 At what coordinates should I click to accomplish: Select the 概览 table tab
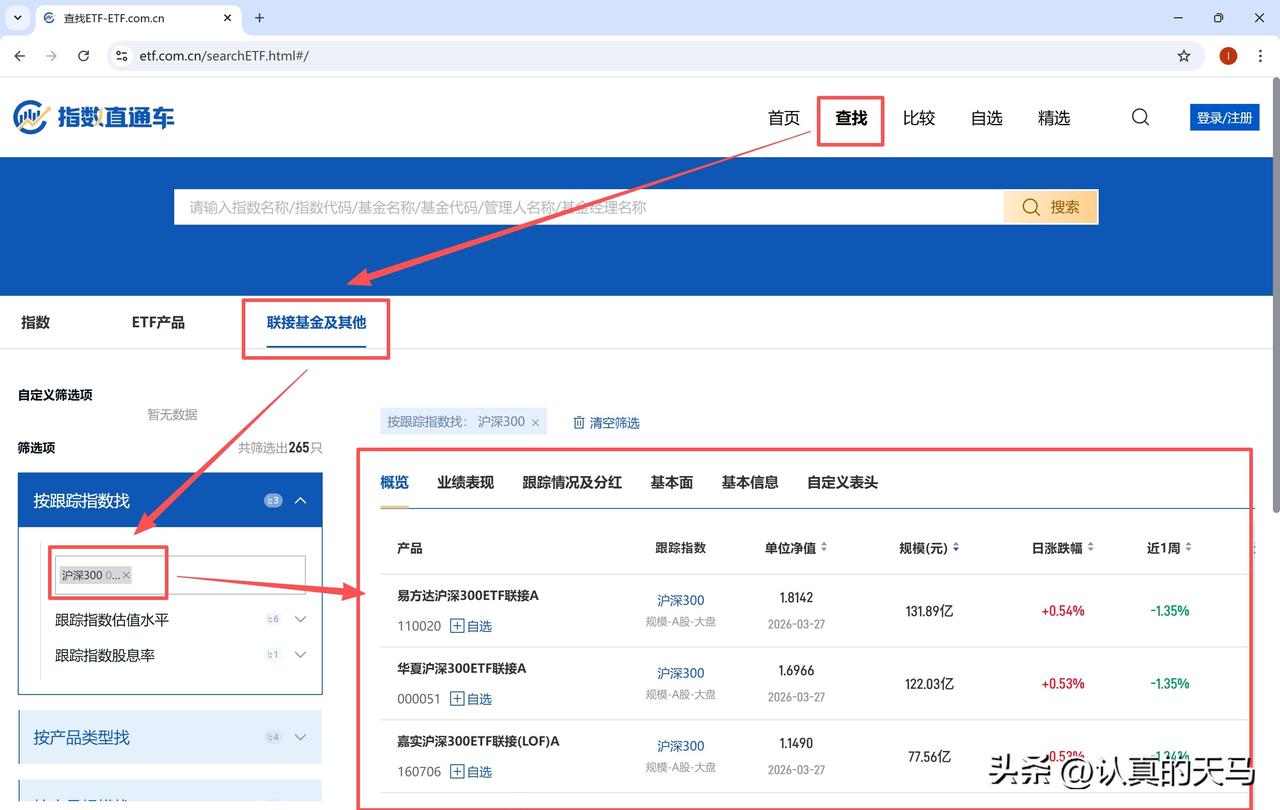coord(395,482)
